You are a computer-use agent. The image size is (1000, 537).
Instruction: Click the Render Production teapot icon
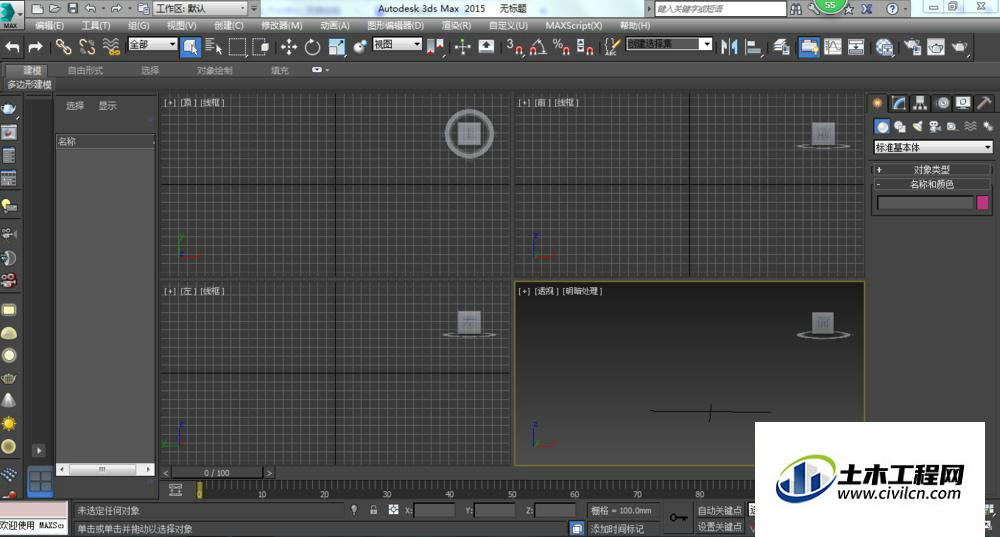tap(959, 47)
